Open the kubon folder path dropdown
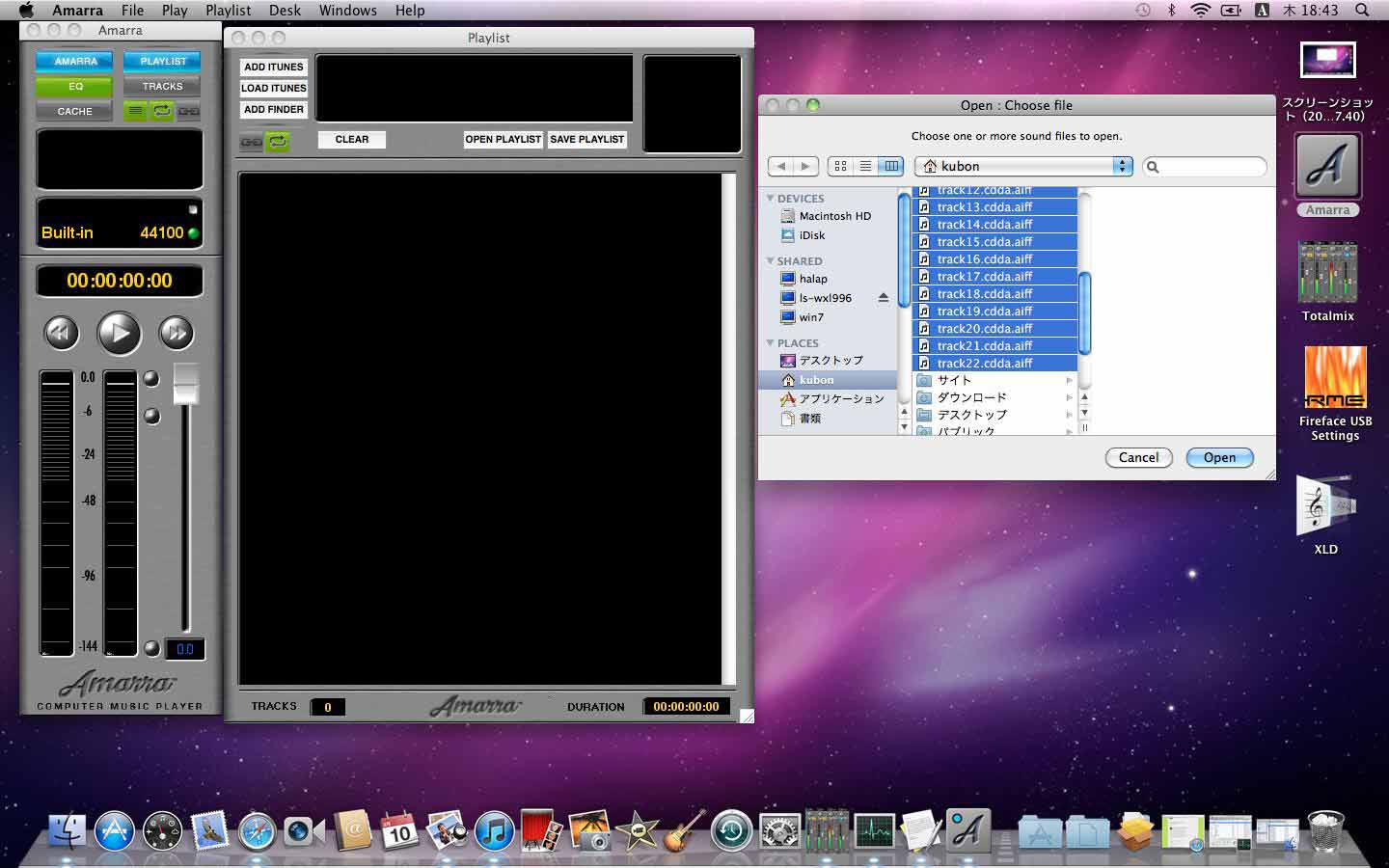1389x868 pixels. (1022, 166)
